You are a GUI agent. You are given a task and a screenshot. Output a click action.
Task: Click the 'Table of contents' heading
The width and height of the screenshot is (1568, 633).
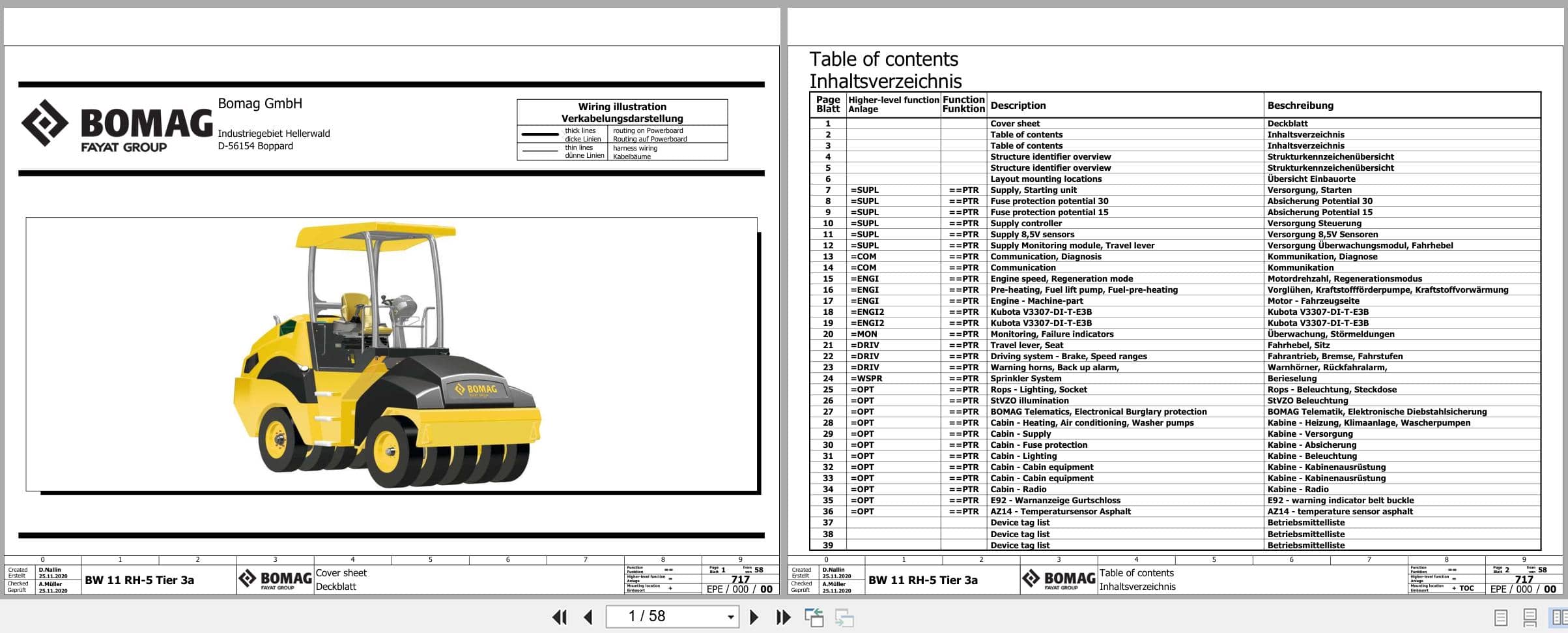883,59
